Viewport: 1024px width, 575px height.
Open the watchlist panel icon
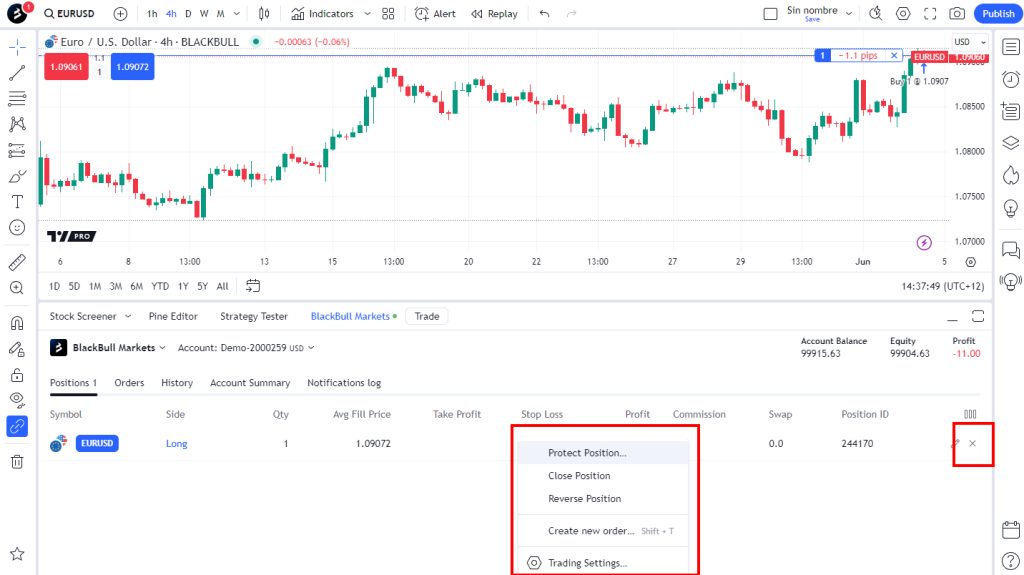(x=1010, y=47)
